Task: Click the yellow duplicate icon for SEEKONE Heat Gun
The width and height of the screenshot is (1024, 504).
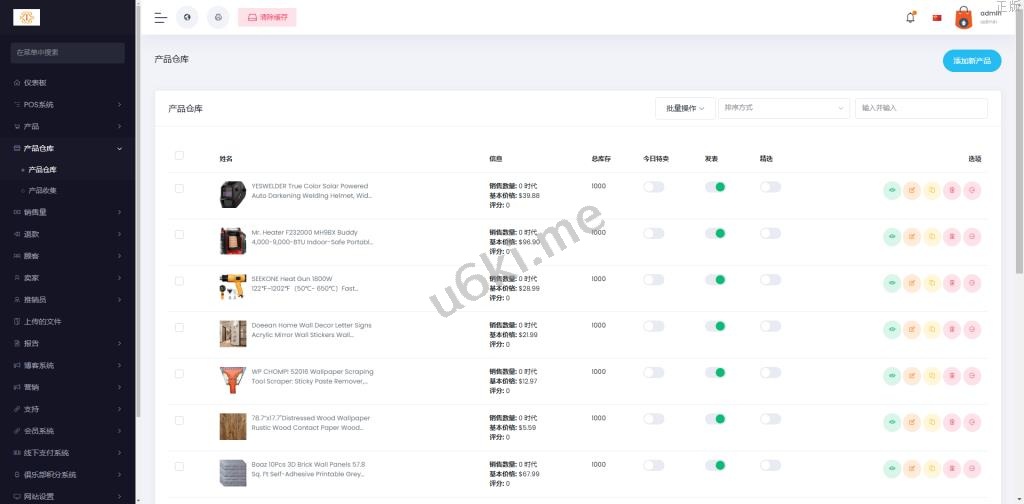Action: 932,281
